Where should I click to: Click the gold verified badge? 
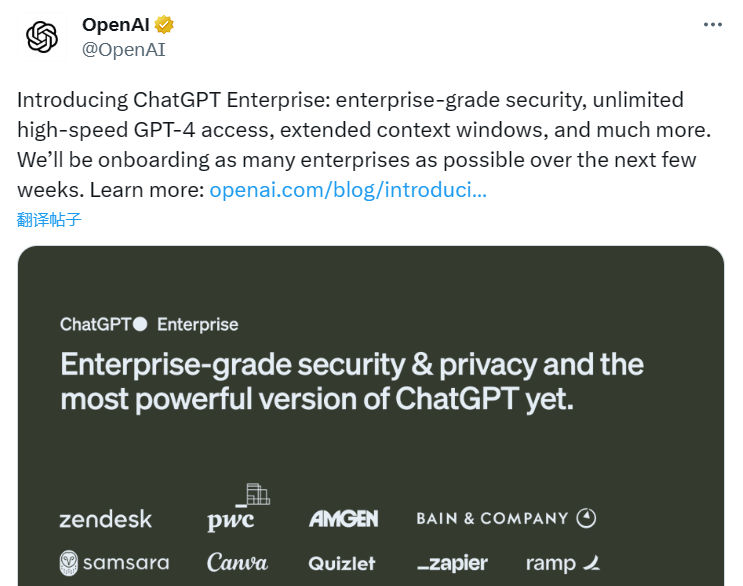point(163,25)
